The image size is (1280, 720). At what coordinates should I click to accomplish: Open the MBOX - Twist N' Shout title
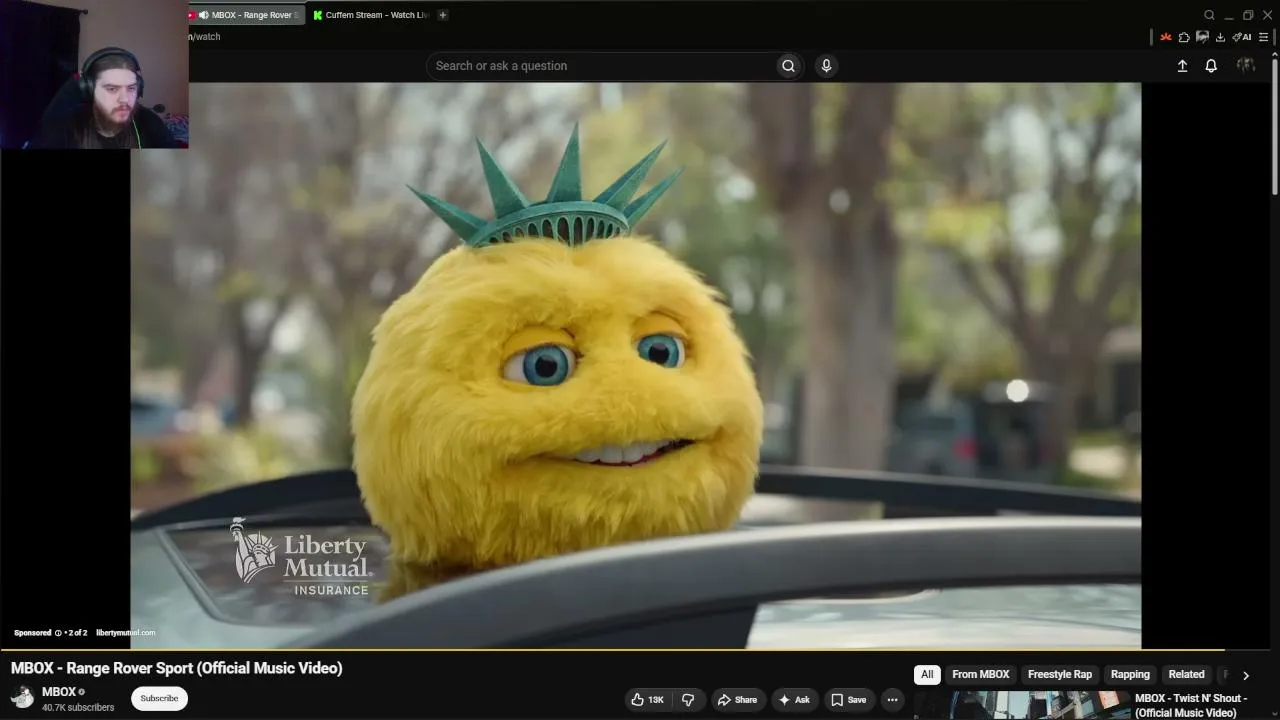(1191, 705)
